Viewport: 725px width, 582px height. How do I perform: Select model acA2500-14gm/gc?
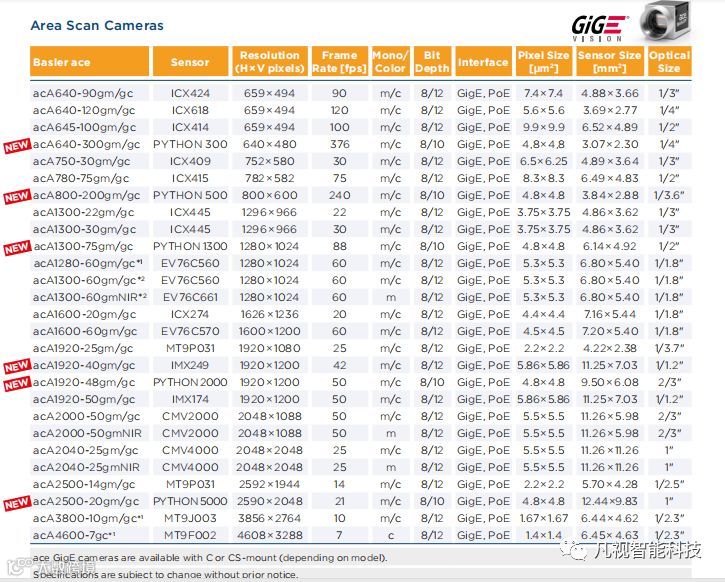pos(84,484)
